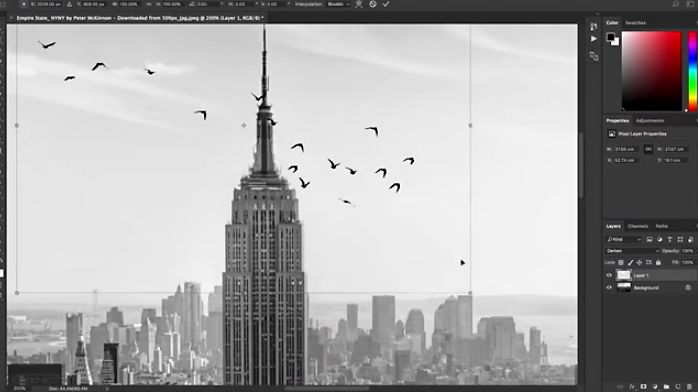
Task: Create new group with folder icon
Action: click(x=666, y=387)
